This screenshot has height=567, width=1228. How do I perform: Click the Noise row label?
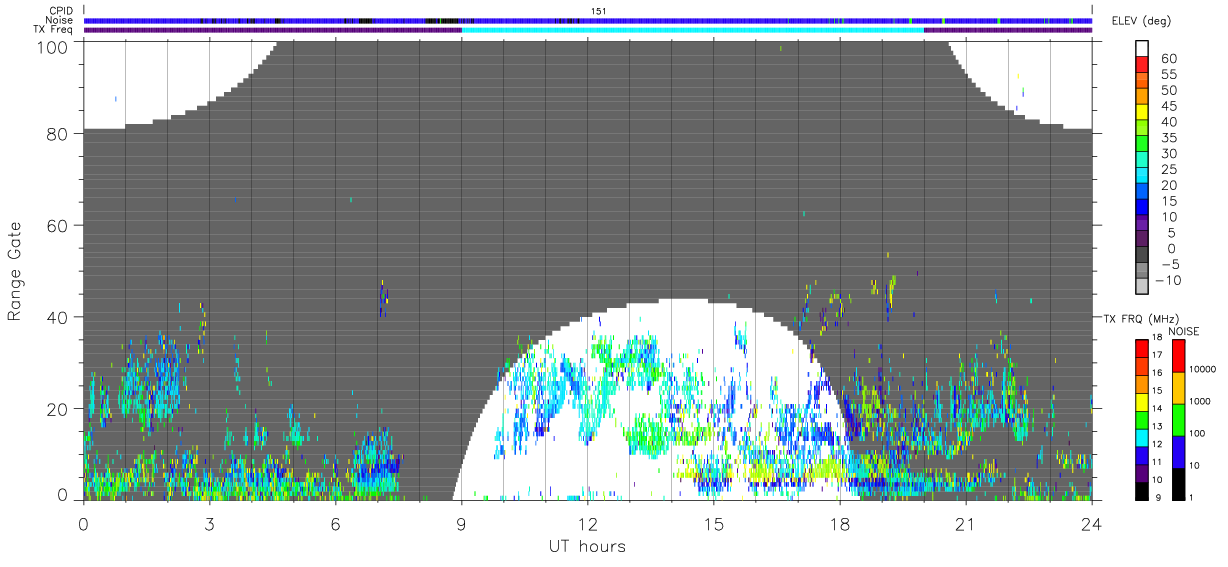click(x=61, y=20)
